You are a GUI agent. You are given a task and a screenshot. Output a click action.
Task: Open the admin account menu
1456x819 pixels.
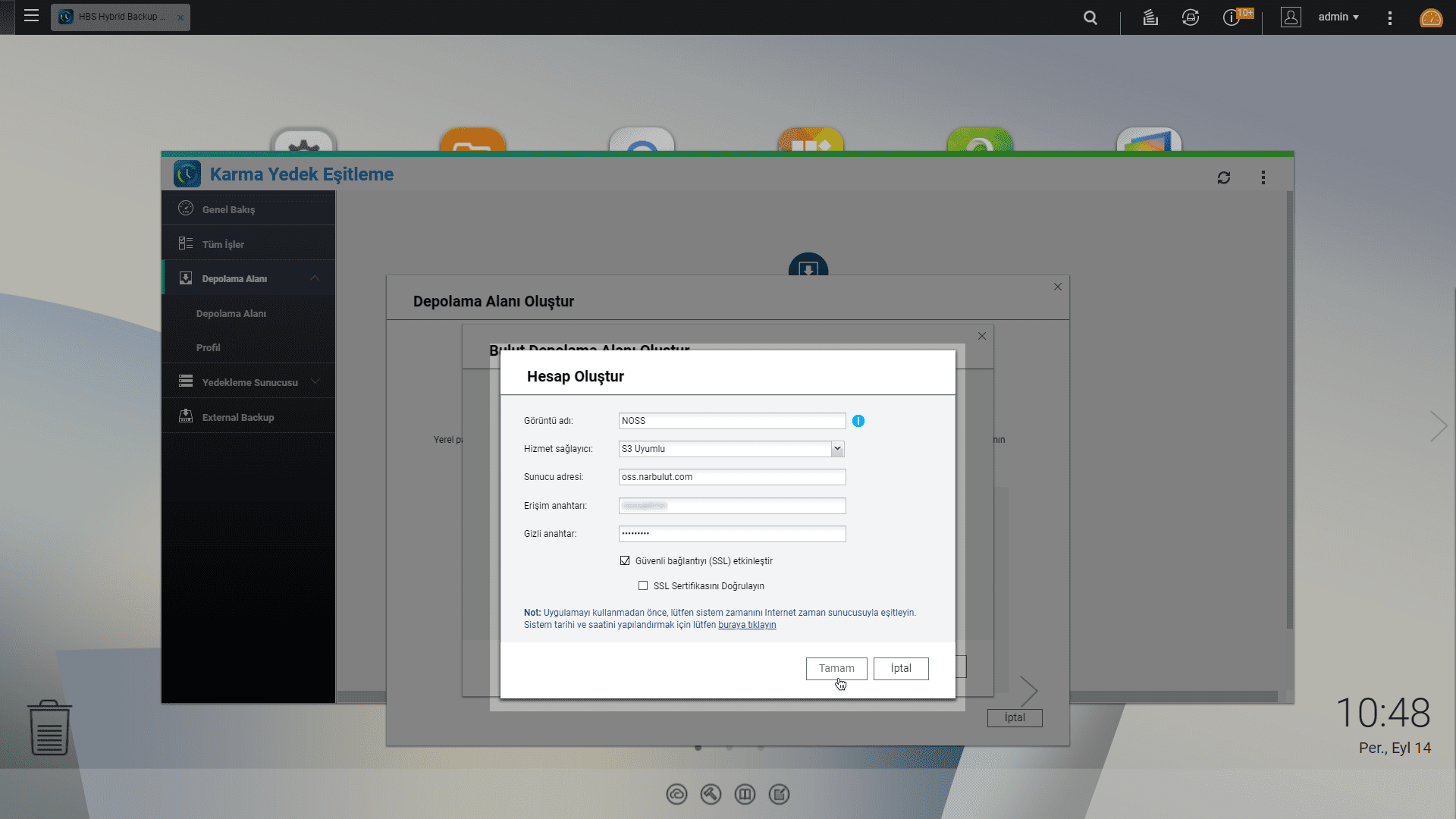[1338, 17]
